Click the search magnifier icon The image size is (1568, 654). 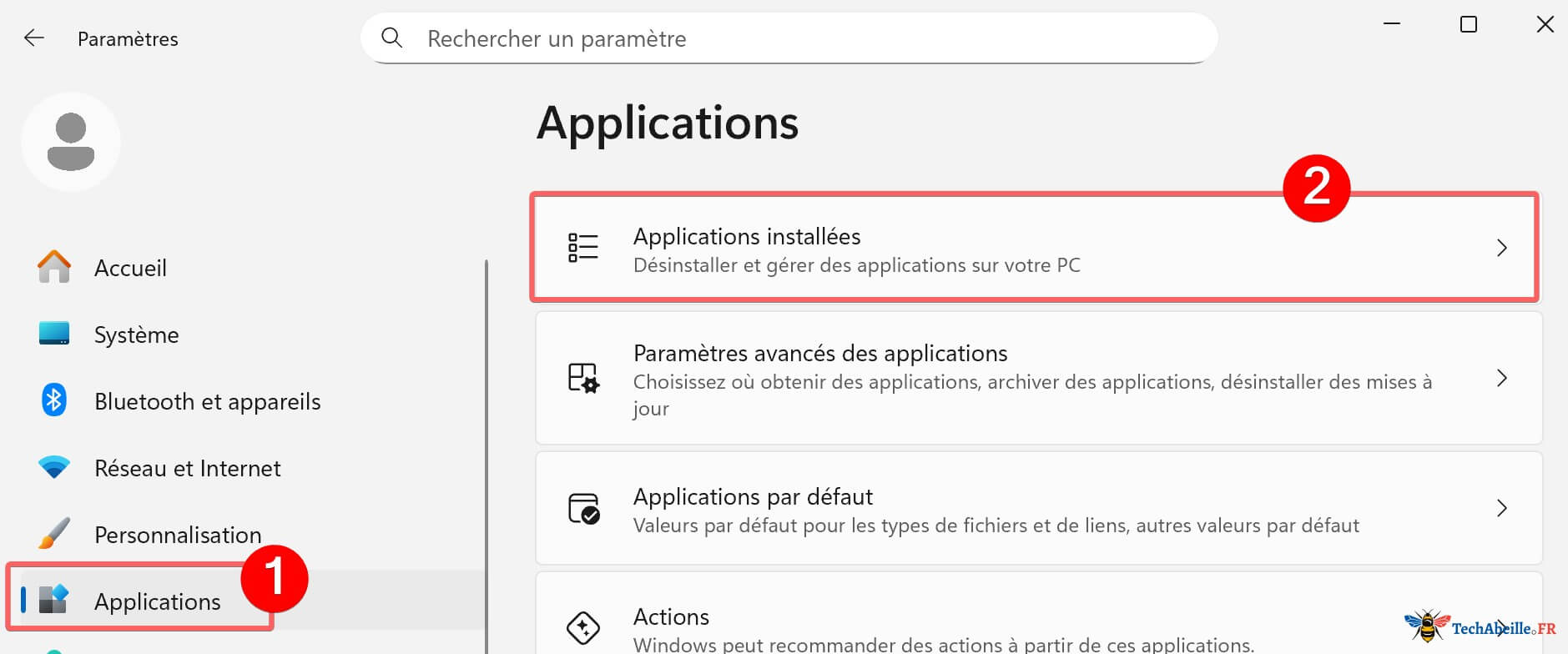click(x=391, y=38)
